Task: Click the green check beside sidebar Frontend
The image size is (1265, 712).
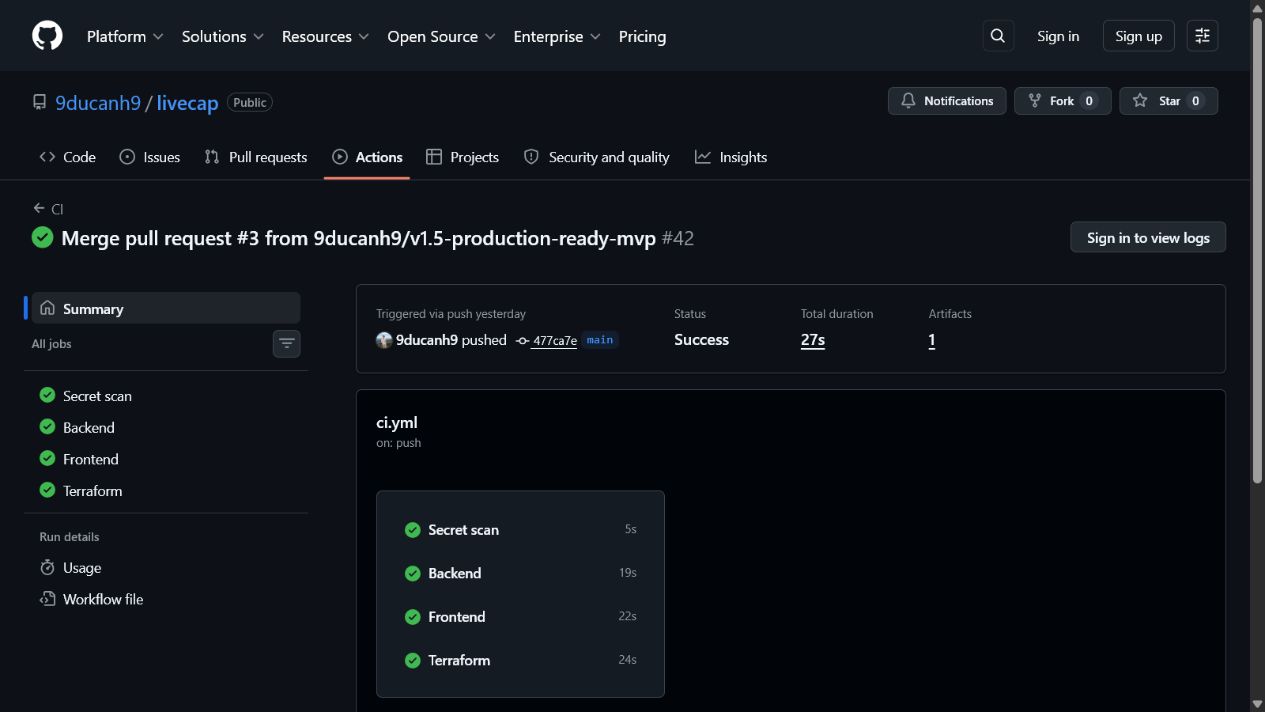Action: tap(47, 458)
